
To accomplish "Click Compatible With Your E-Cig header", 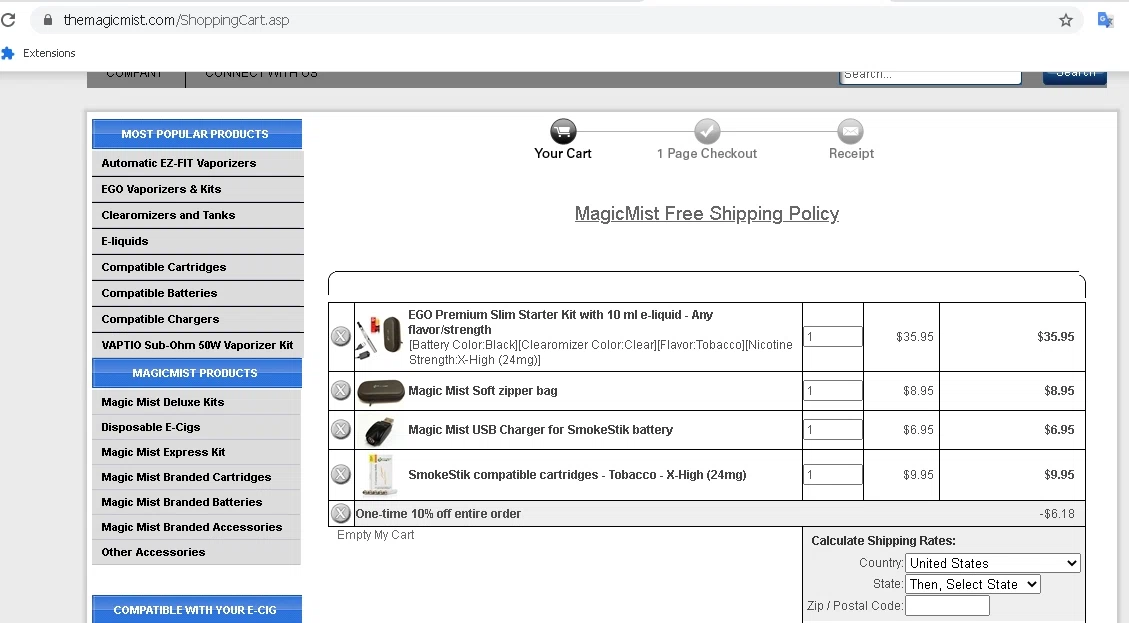I will click(197, 609).
